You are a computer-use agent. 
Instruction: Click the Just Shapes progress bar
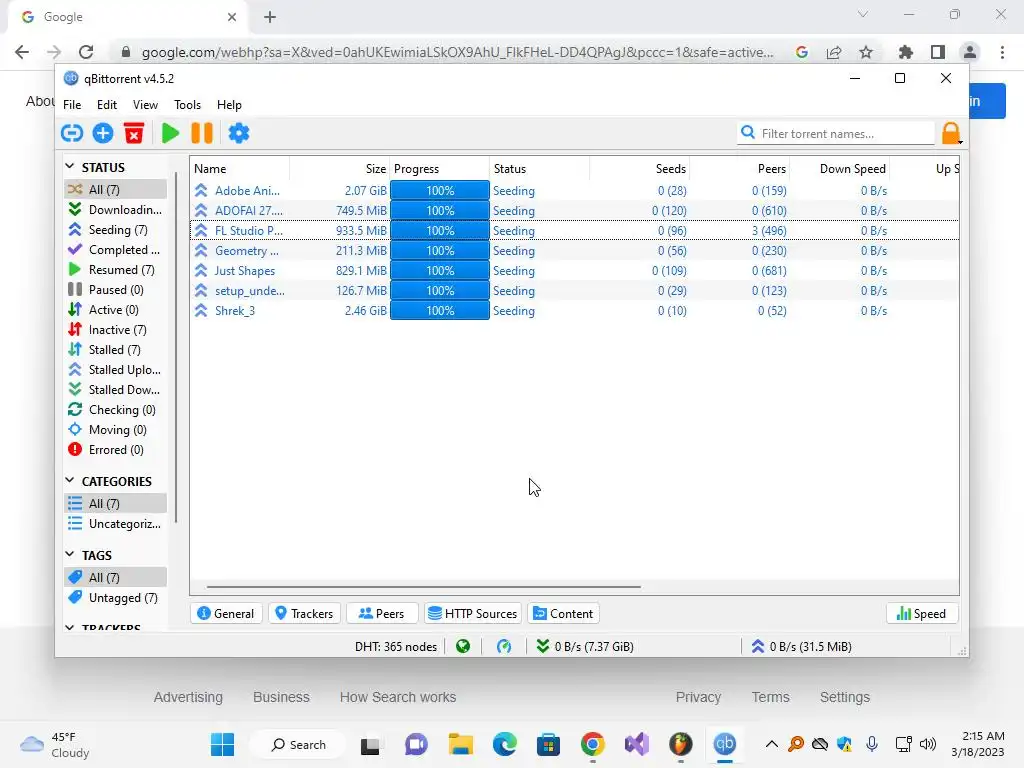[440, 270]
